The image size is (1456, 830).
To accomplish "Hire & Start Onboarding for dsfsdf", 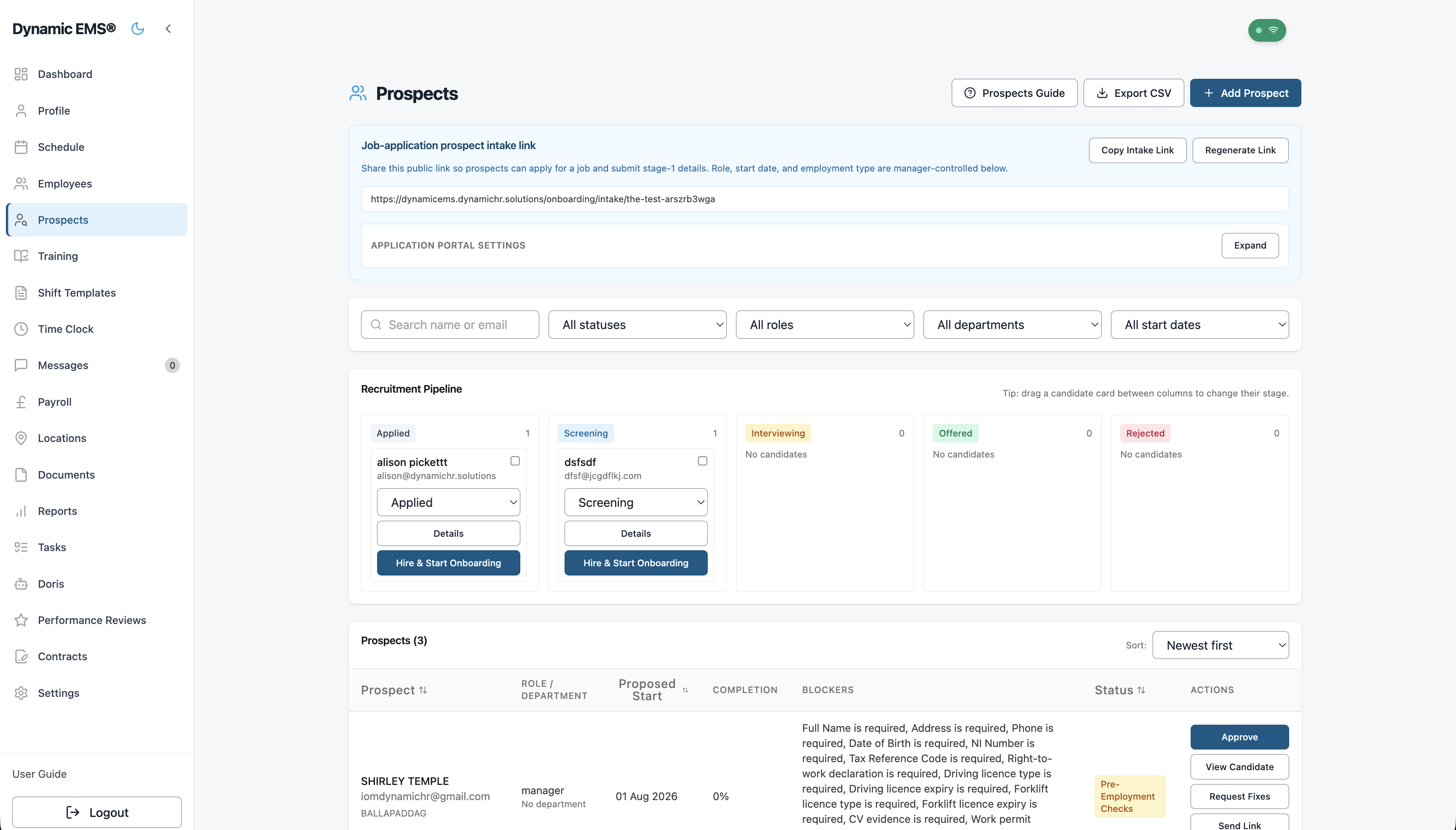I will [x=636, y=562].
